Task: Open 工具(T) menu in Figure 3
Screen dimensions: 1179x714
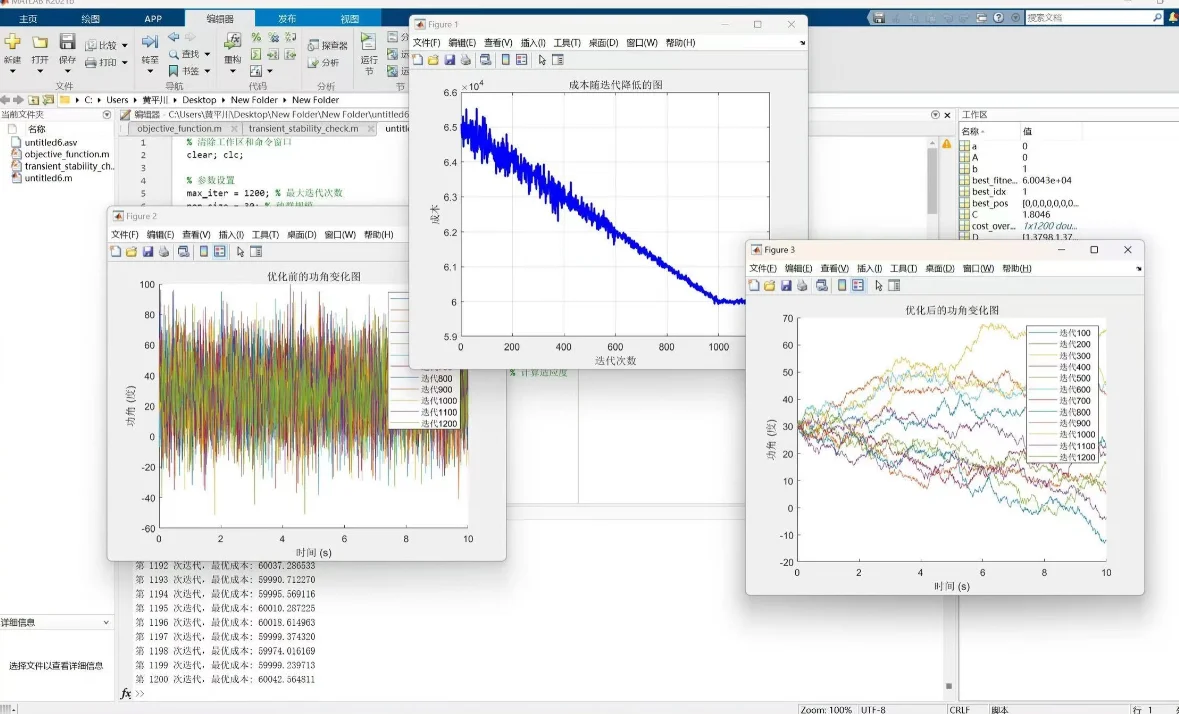Action: coord(903,268)
